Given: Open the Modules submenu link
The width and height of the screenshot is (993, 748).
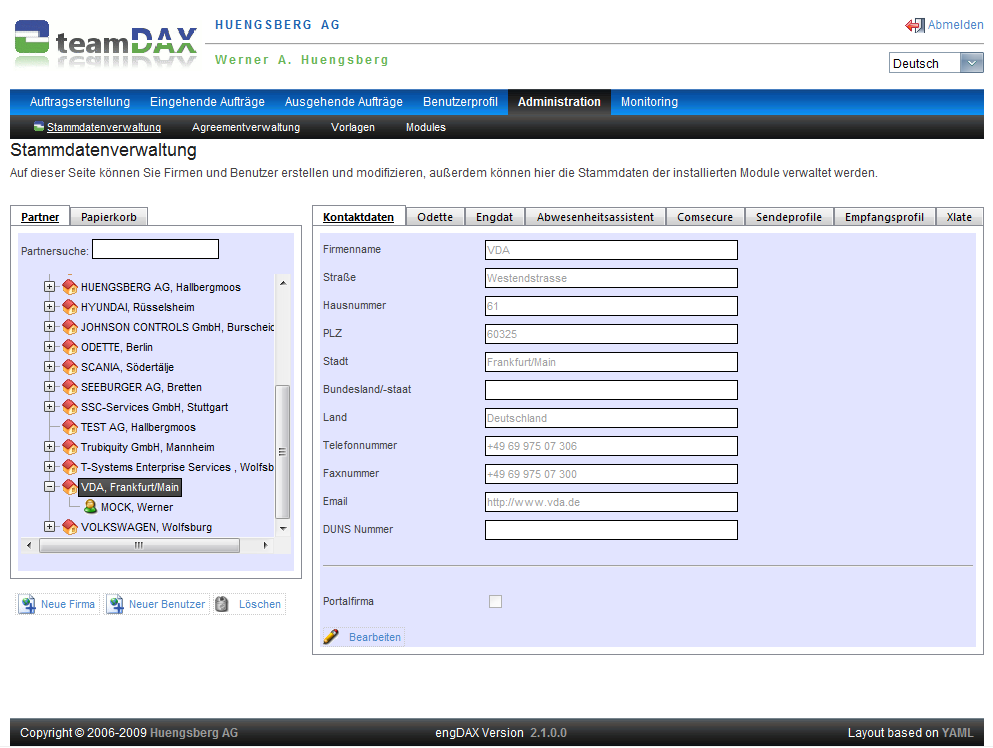Looking at the screenshot, I should point(426,127).
